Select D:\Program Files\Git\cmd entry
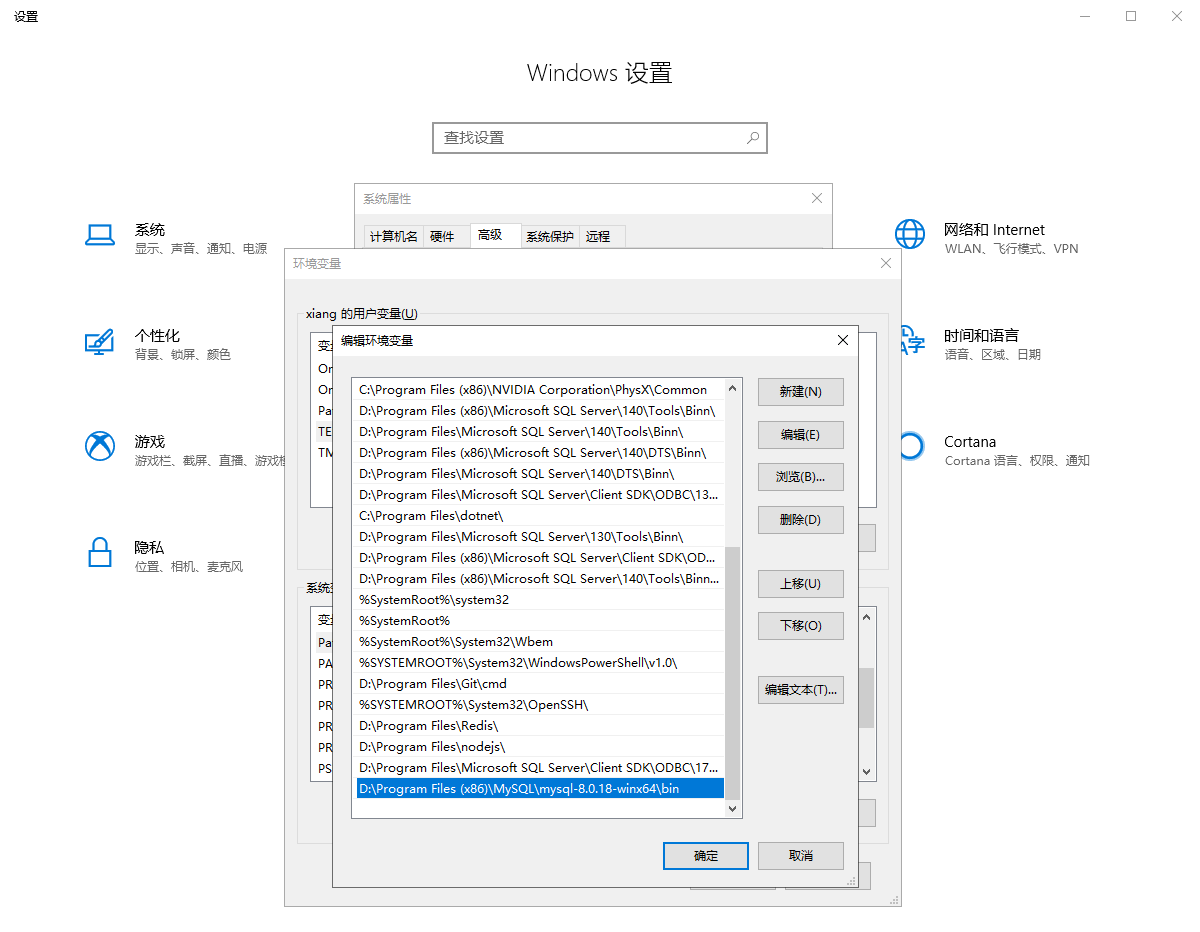This screenshot has width=1200, height=932. [540, 684]
